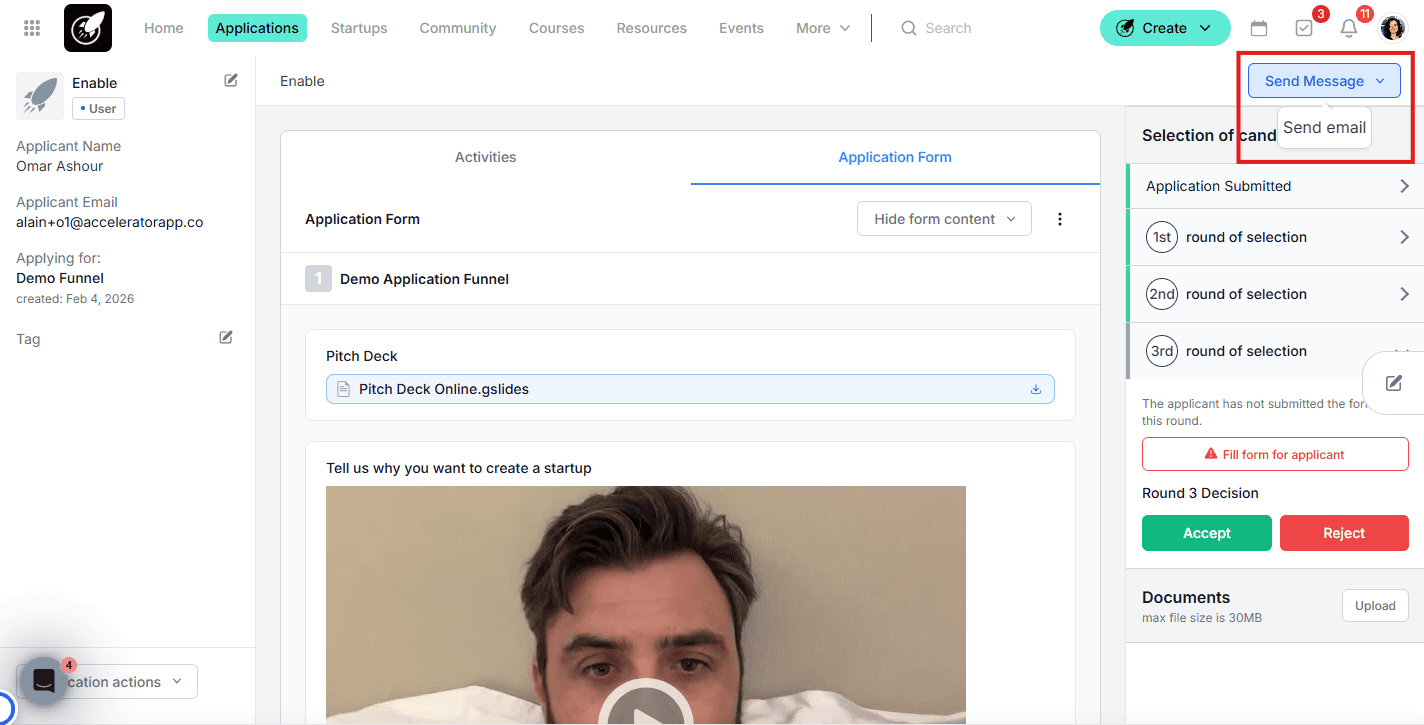Open the tasks checklist icon

1304,28
